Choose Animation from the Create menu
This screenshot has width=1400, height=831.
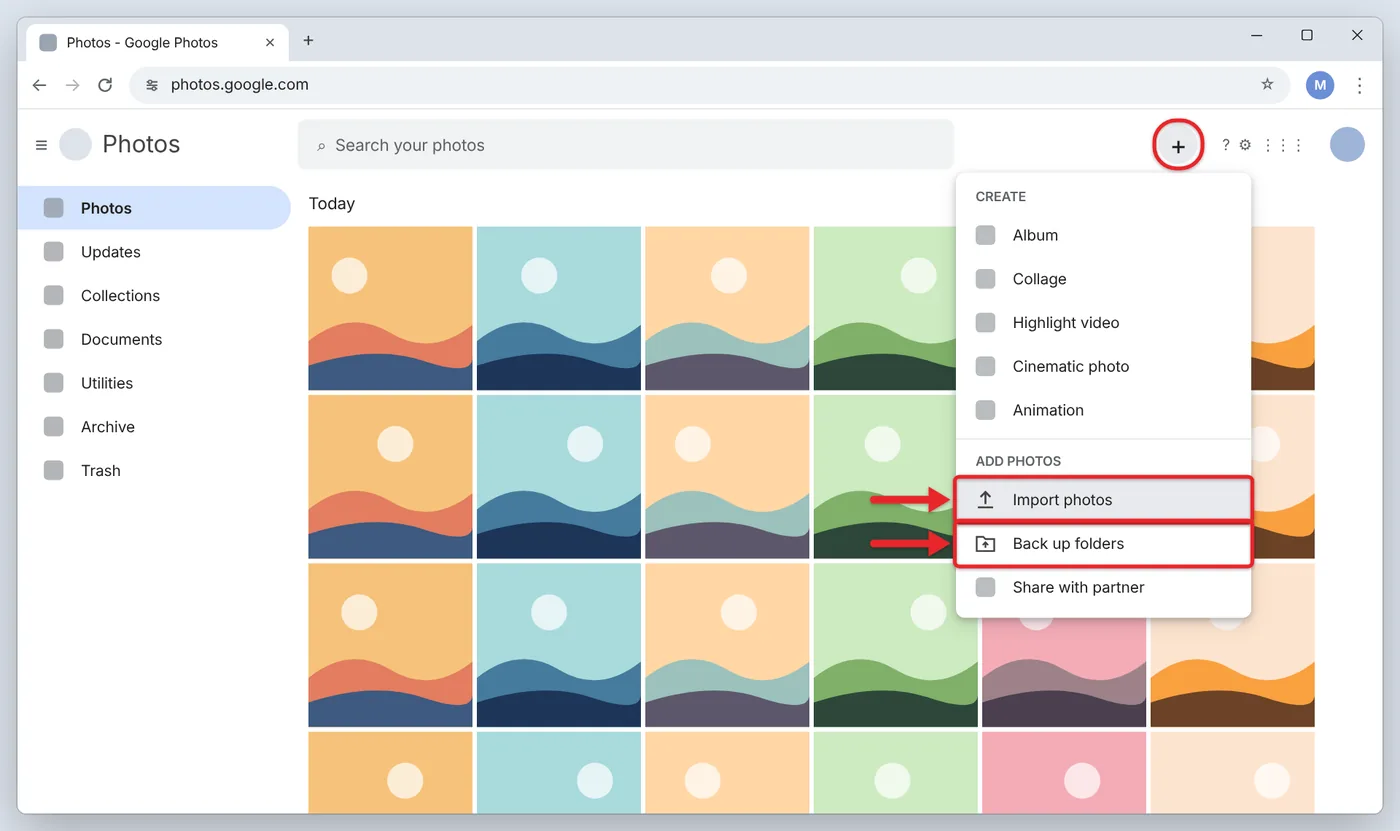tap(1103, 410)
